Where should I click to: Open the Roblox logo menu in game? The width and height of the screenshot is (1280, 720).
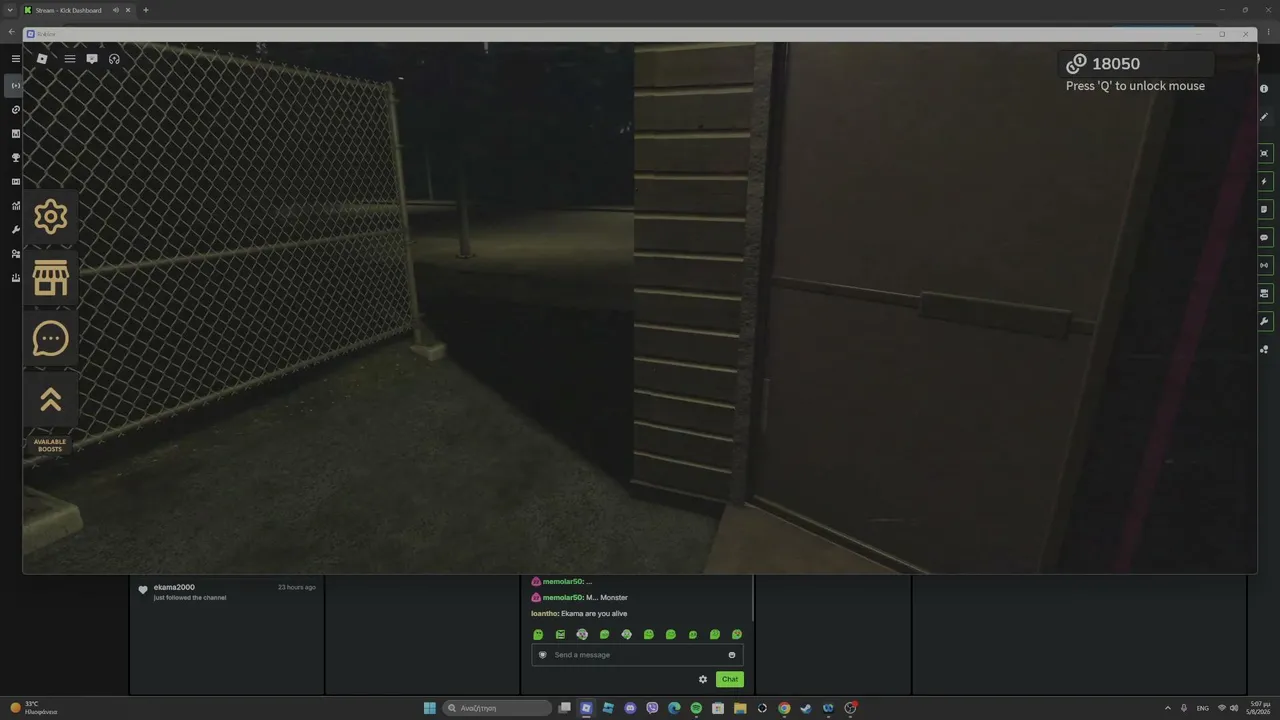42,59
